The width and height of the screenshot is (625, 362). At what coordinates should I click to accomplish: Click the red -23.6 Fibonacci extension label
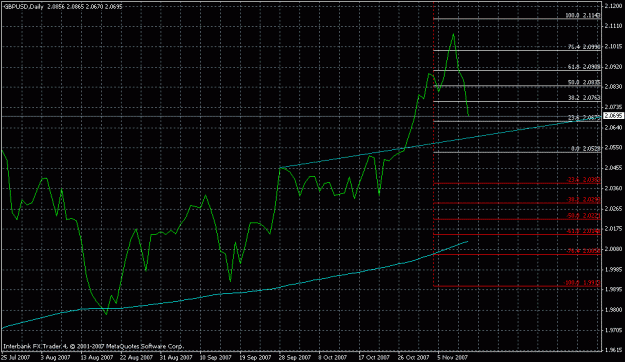coord(583,180)
